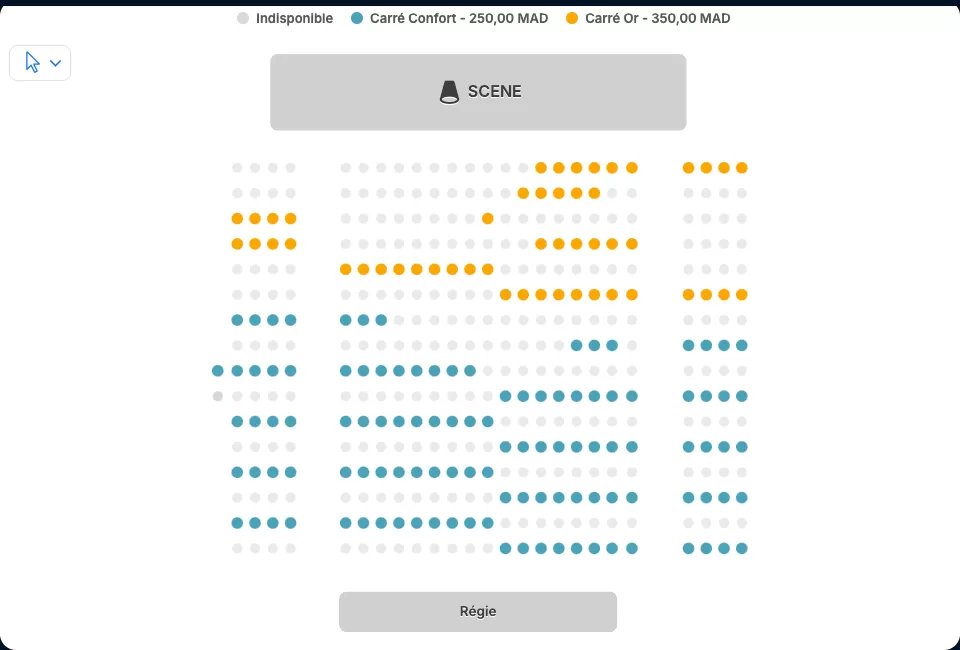The height and width of the screenshot is (650, 960).
Task: Click the Indisponible legend text
Action: point(294,18)
